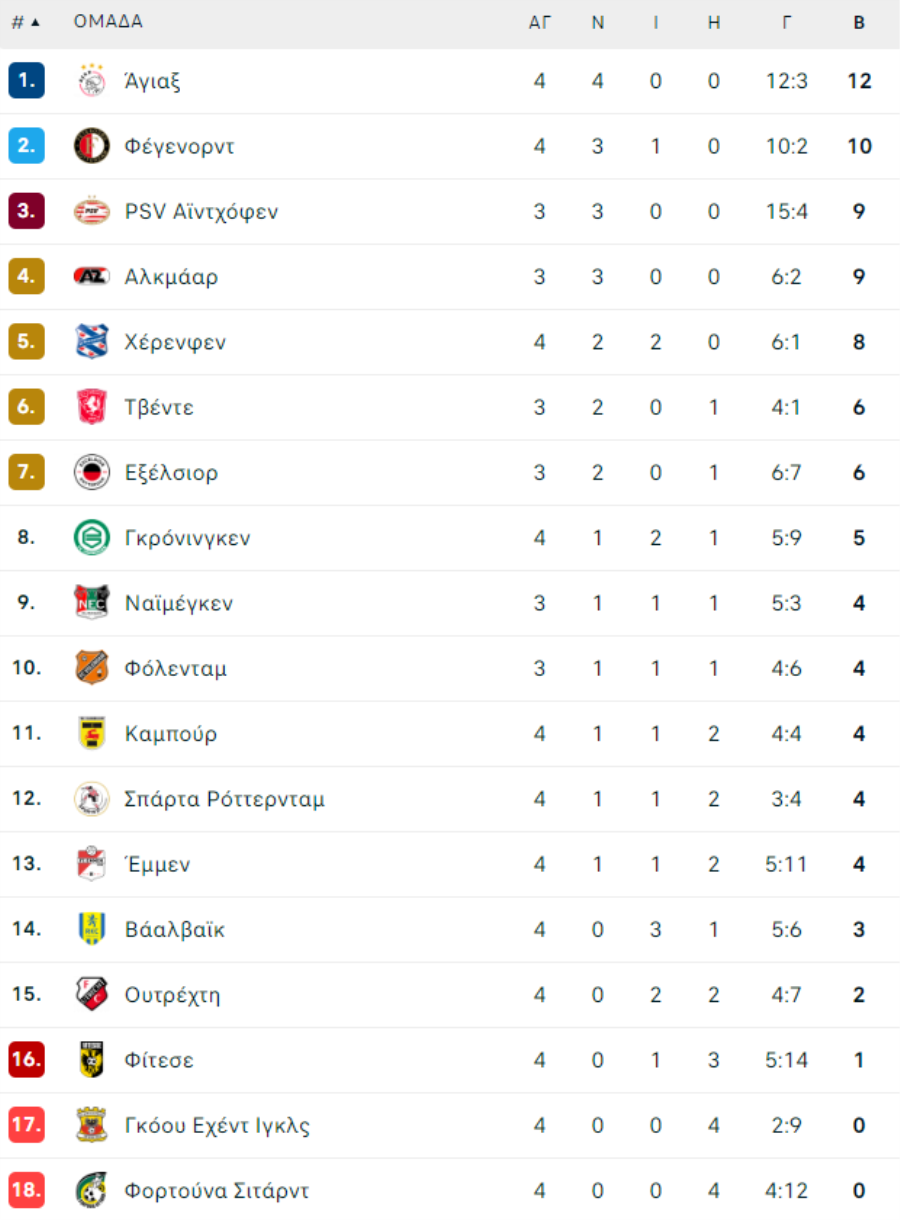Click the Φίτεσε yellow-black crest
The height and width of the screenshot is (1220, 900).
click(92, 1060)
